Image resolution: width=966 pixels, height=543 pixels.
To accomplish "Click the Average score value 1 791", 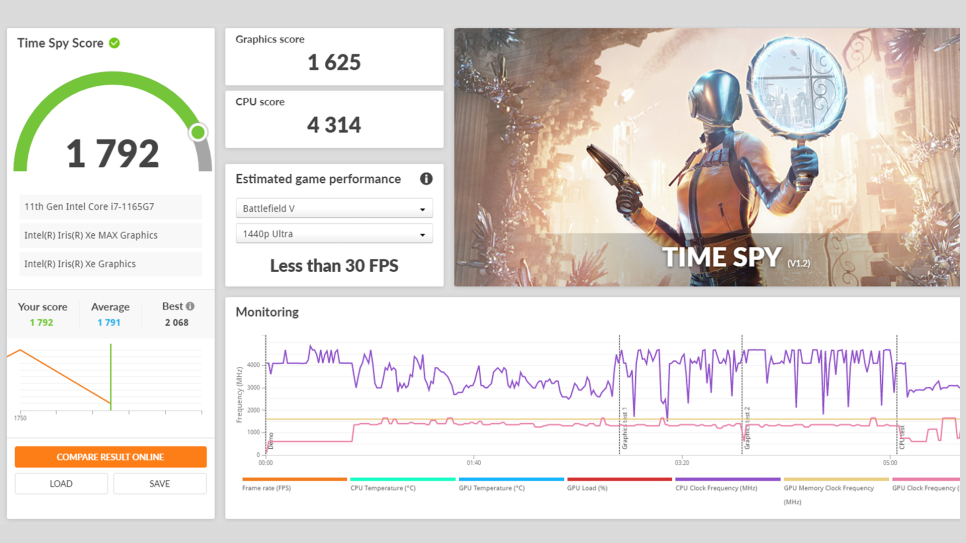I will tap(109, 322).
